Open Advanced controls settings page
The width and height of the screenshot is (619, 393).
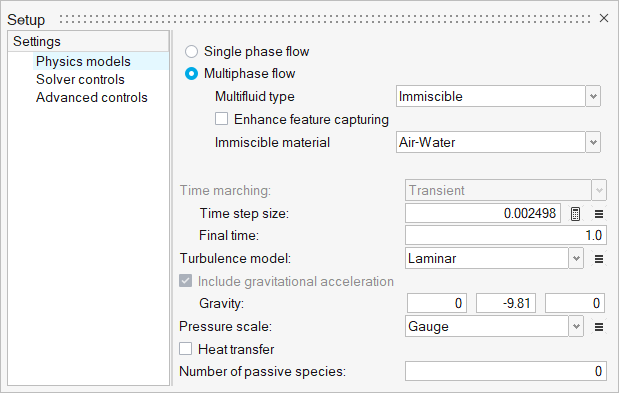click(x=92, y=97)
